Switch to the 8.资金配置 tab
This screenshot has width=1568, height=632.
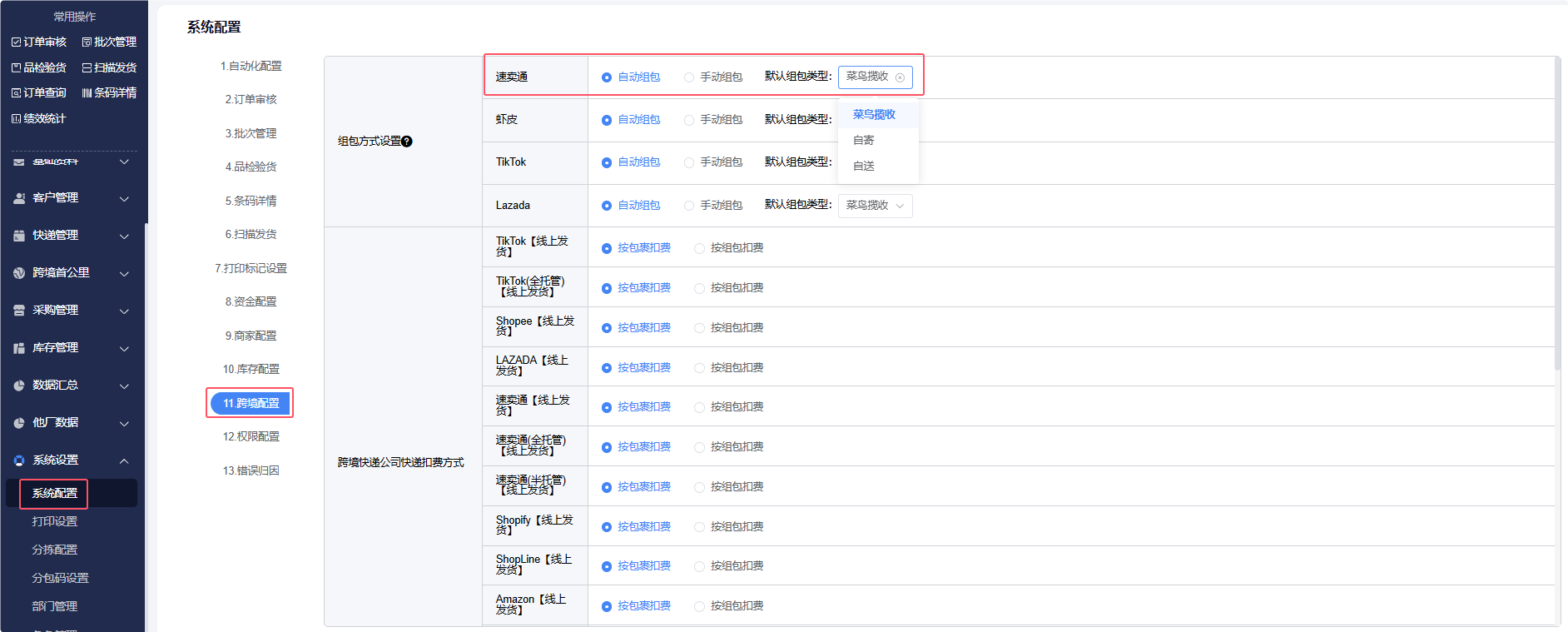[251, 302]
